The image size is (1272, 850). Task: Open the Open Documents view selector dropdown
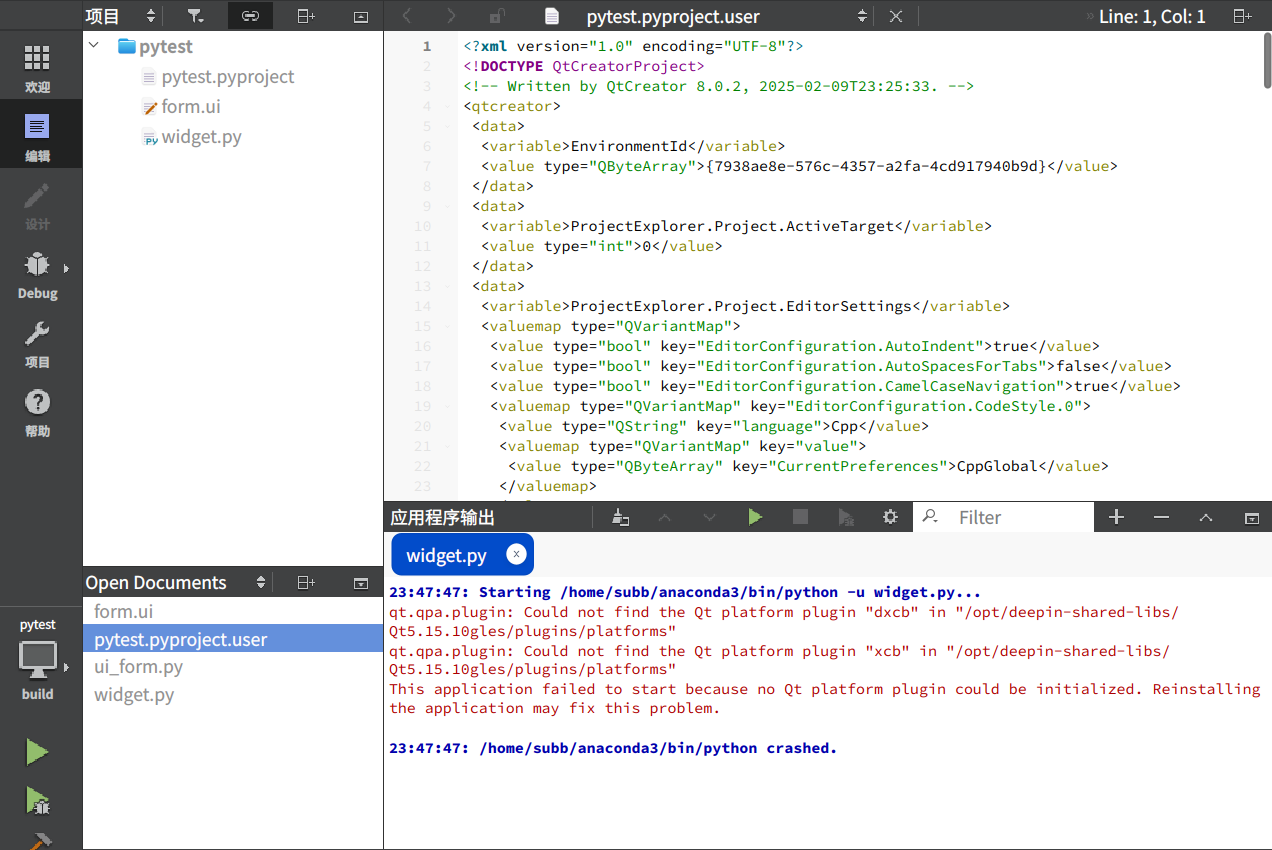(176, 582)
